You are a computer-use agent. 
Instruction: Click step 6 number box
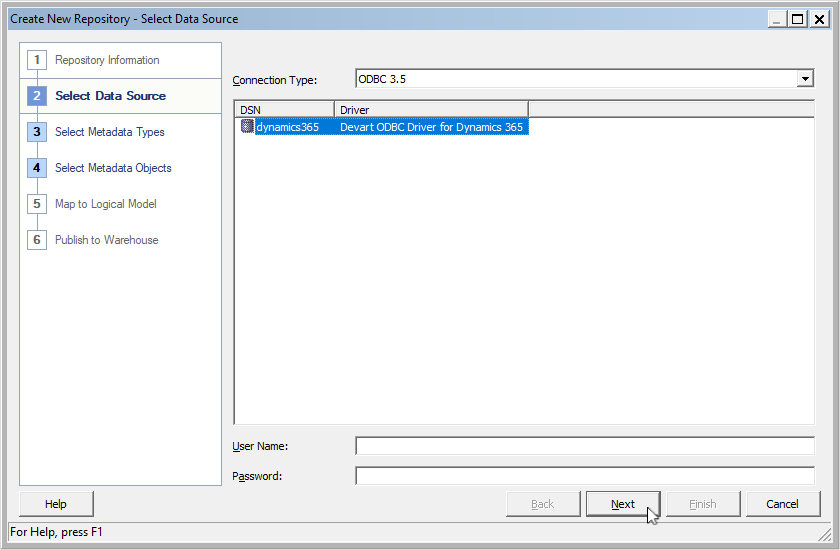37,239
